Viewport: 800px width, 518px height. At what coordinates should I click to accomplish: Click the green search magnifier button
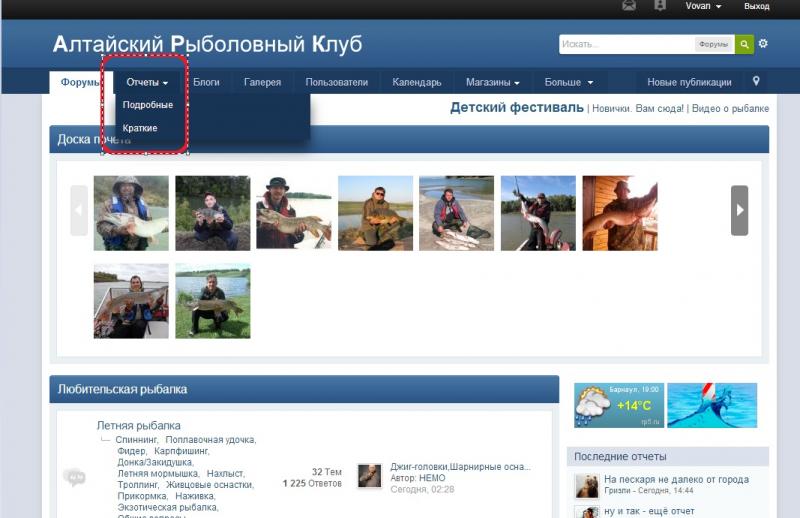pyautogui.click(x=744, y=44)
